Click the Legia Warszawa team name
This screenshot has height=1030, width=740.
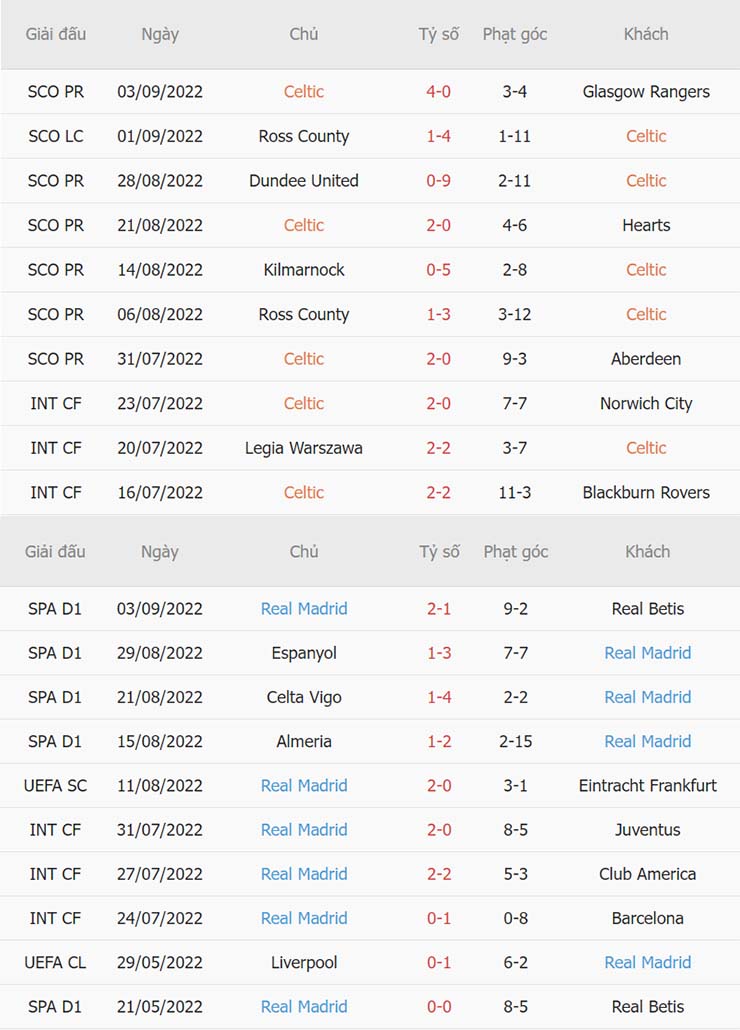pos(304,448)
